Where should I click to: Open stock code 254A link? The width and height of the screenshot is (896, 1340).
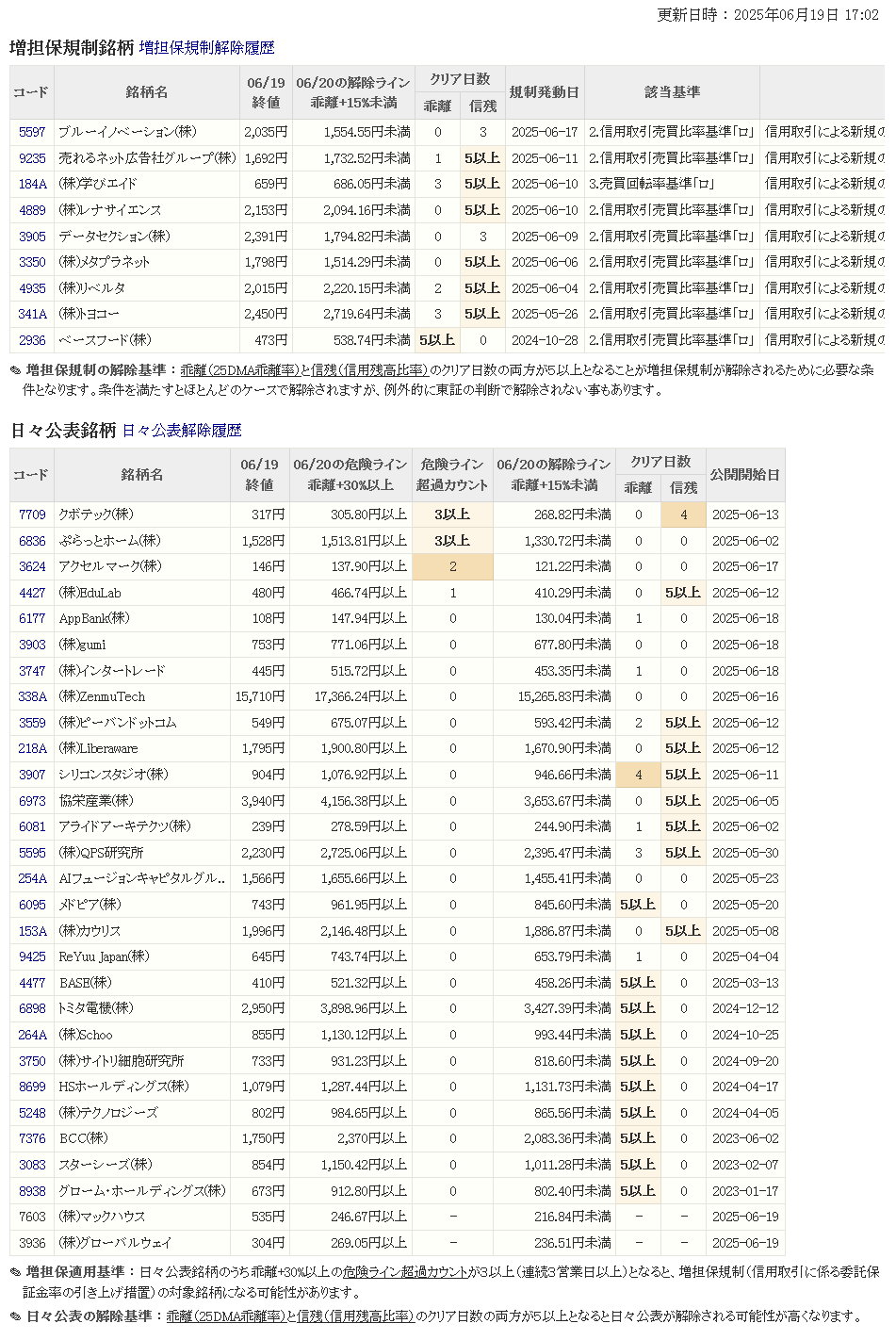[x=32, y=878]
